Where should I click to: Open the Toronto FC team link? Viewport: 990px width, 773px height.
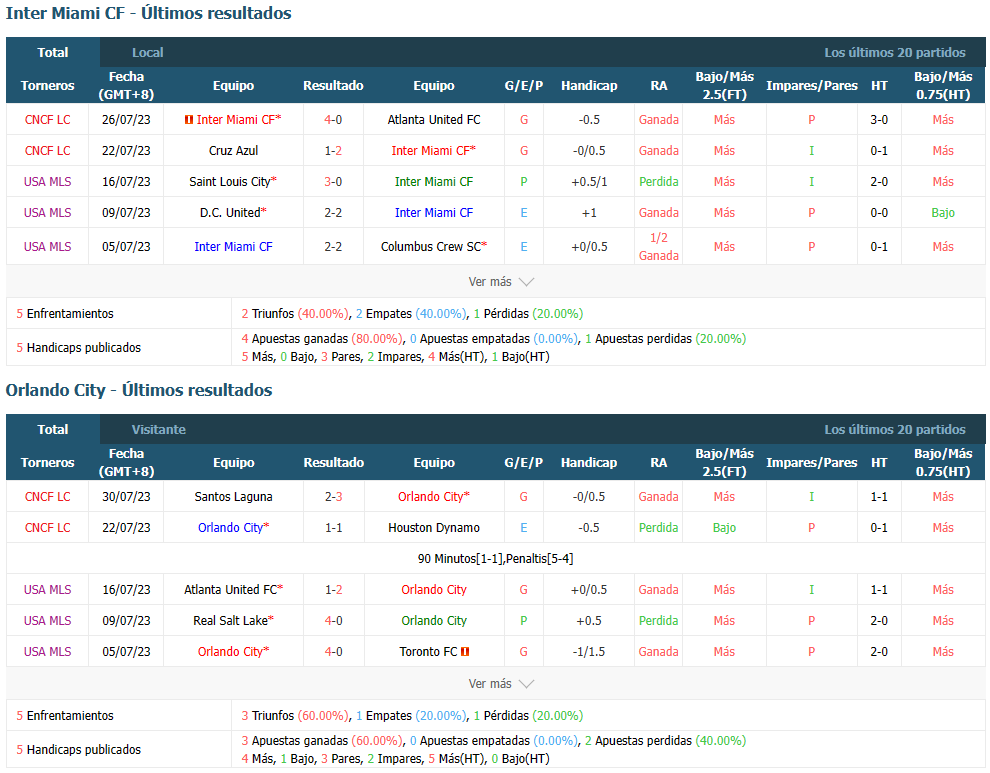(428, 652)
